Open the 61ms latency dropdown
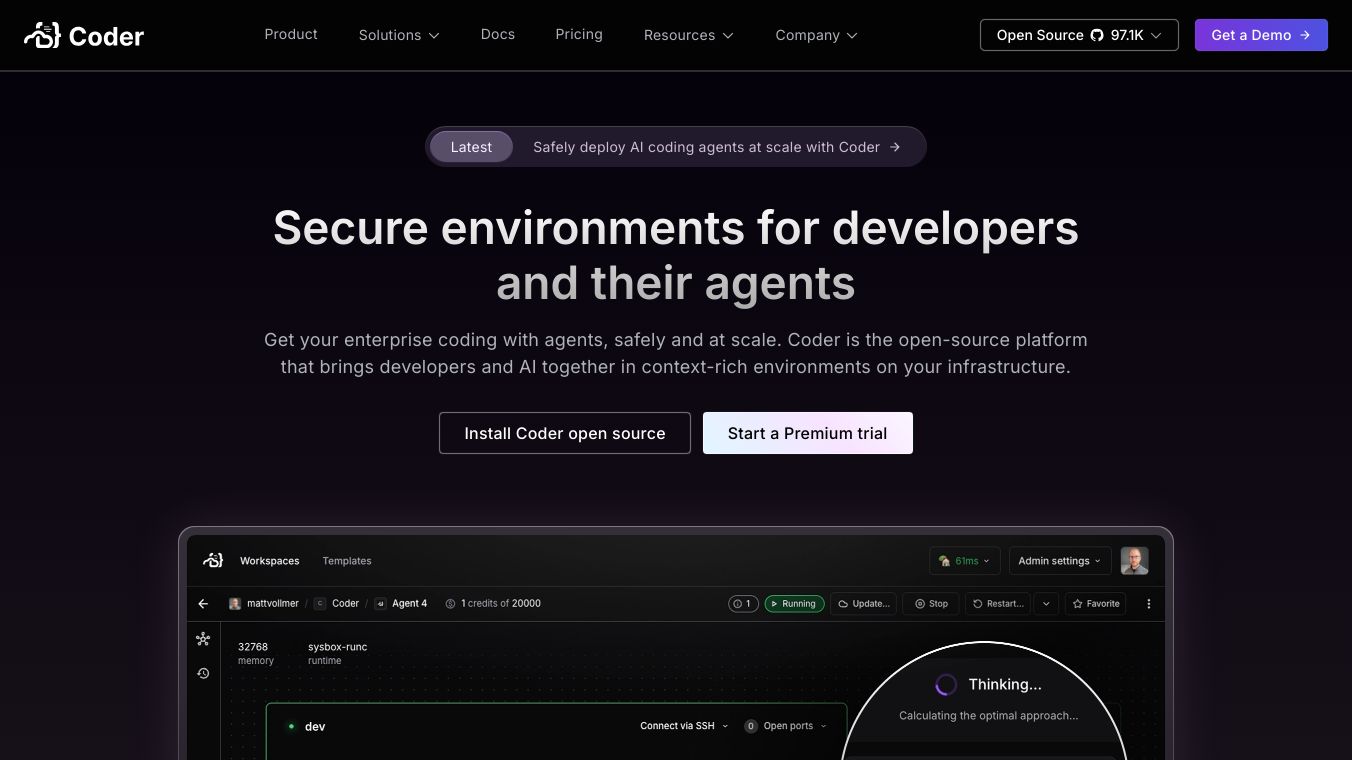The height and width of the screenshot is (760, 1352). 965,561
